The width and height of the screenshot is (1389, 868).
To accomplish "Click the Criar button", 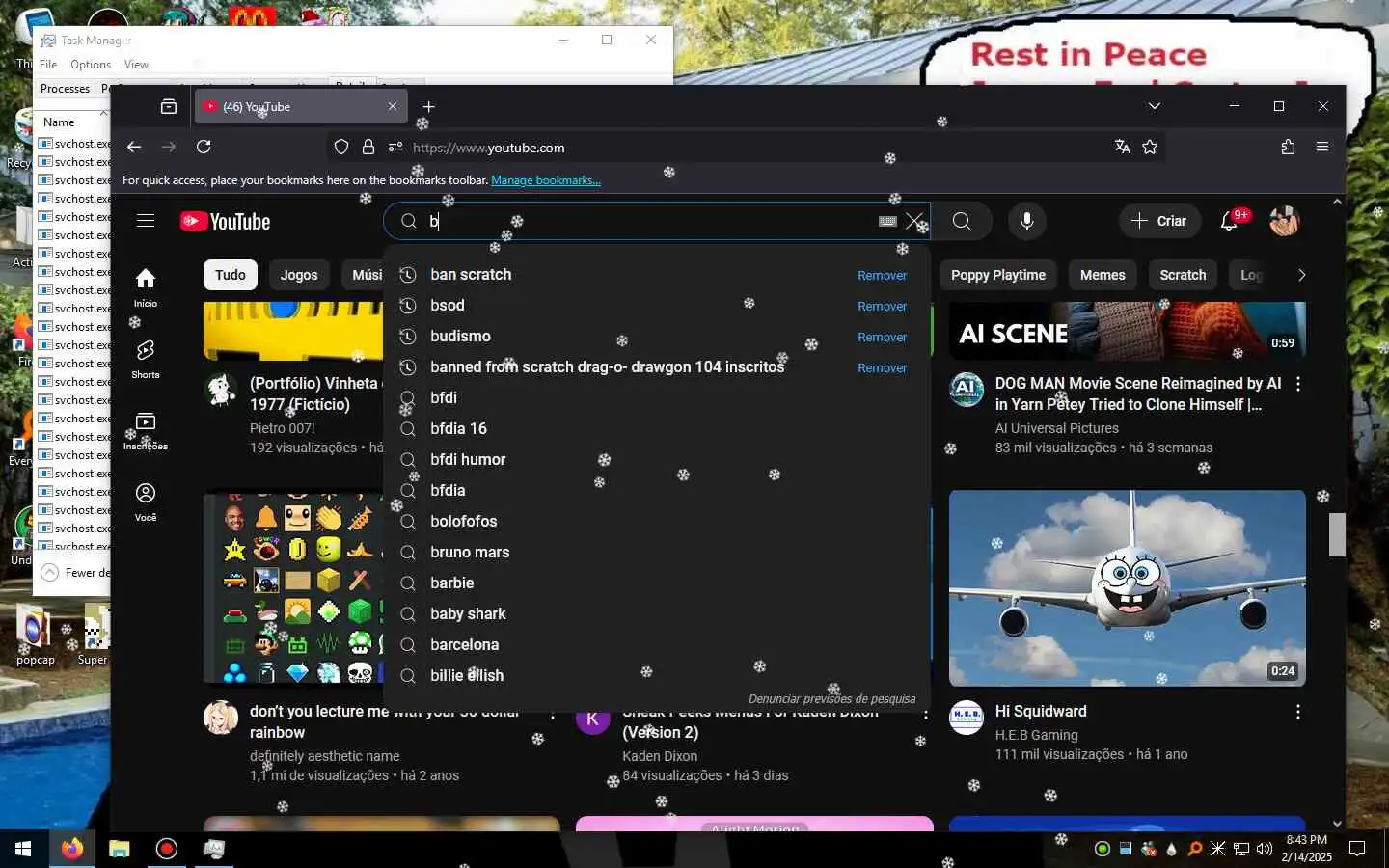I will pos(1159,221).
